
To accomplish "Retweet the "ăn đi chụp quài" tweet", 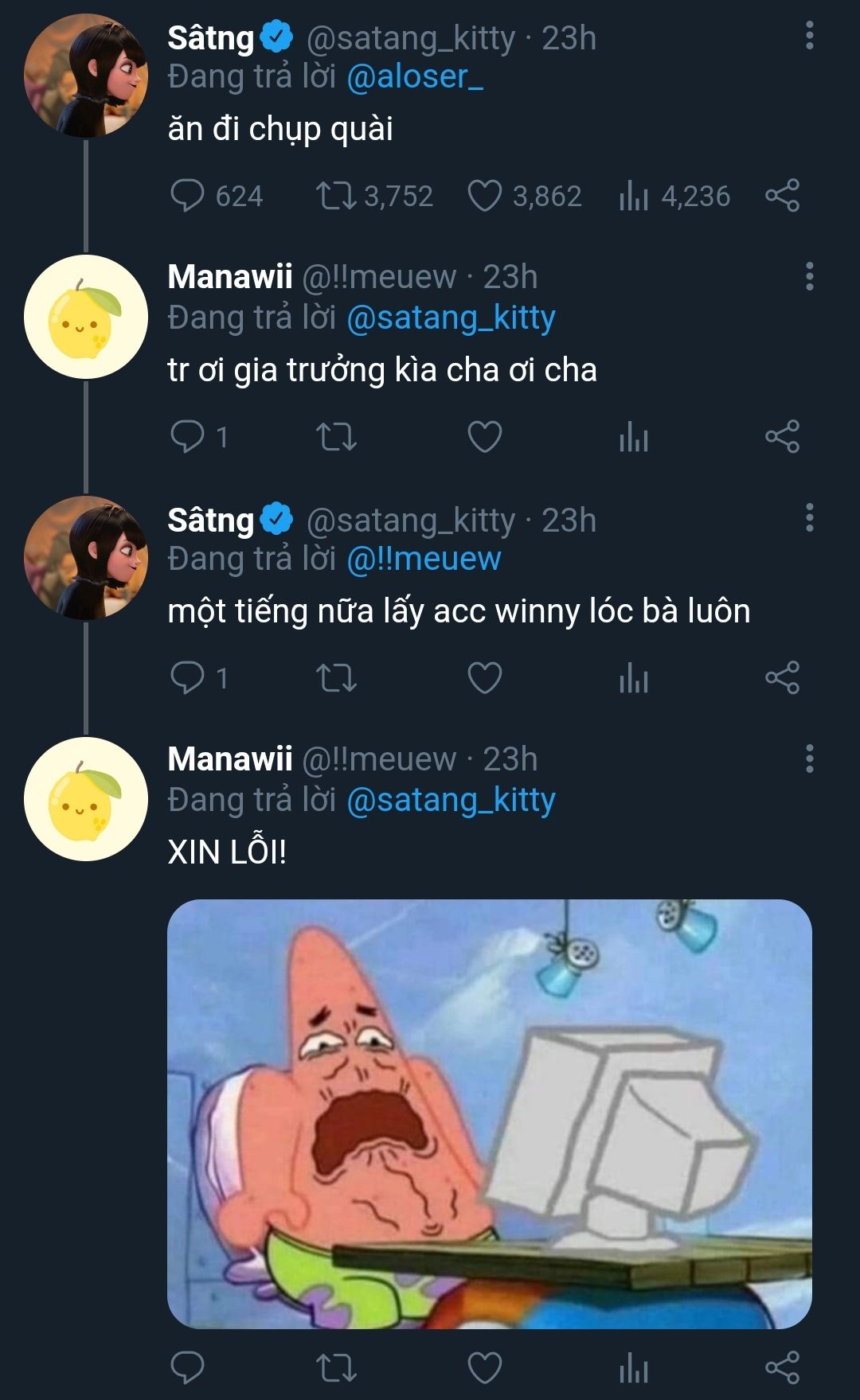I will coord(336,196).
